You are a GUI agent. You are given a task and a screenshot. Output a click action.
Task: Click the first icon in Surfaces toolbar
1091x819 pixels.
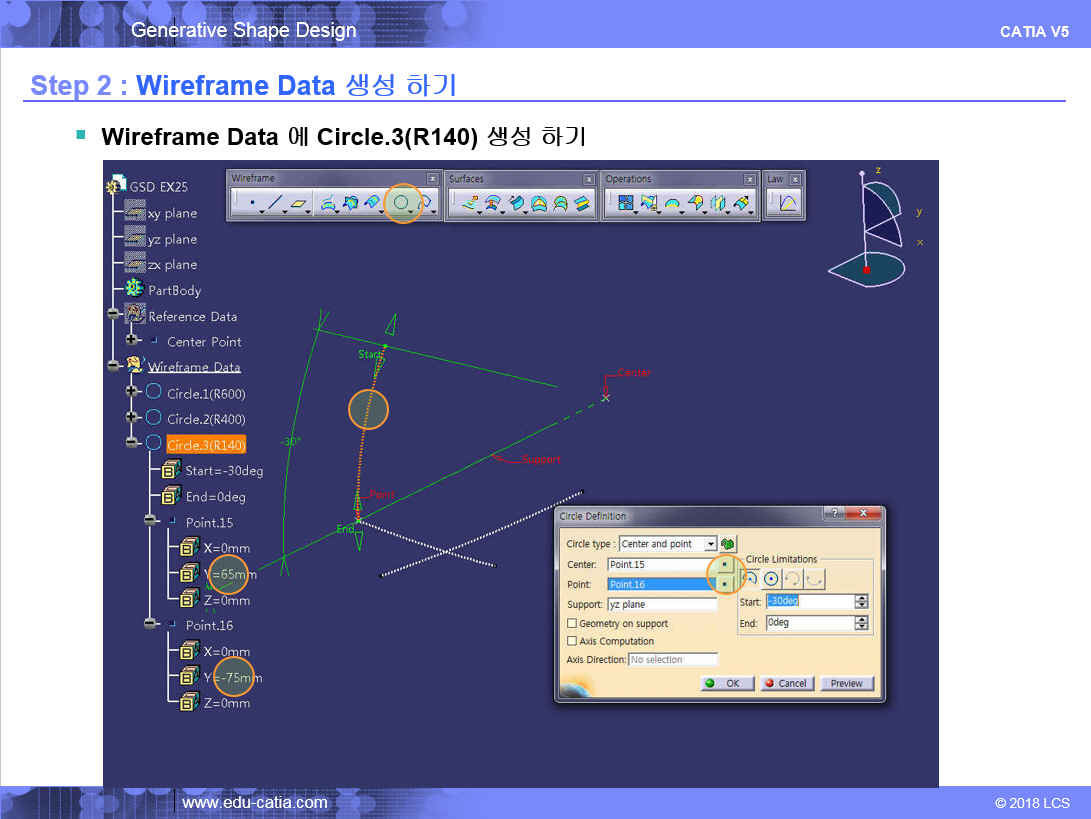[469, 204]
